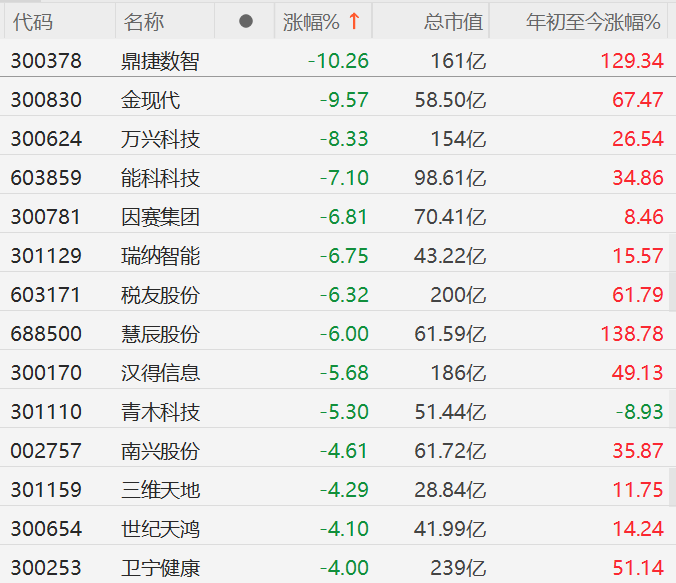The image size is (676, 583).
Task: Click market cap 98.61亿
Action: 451,178
